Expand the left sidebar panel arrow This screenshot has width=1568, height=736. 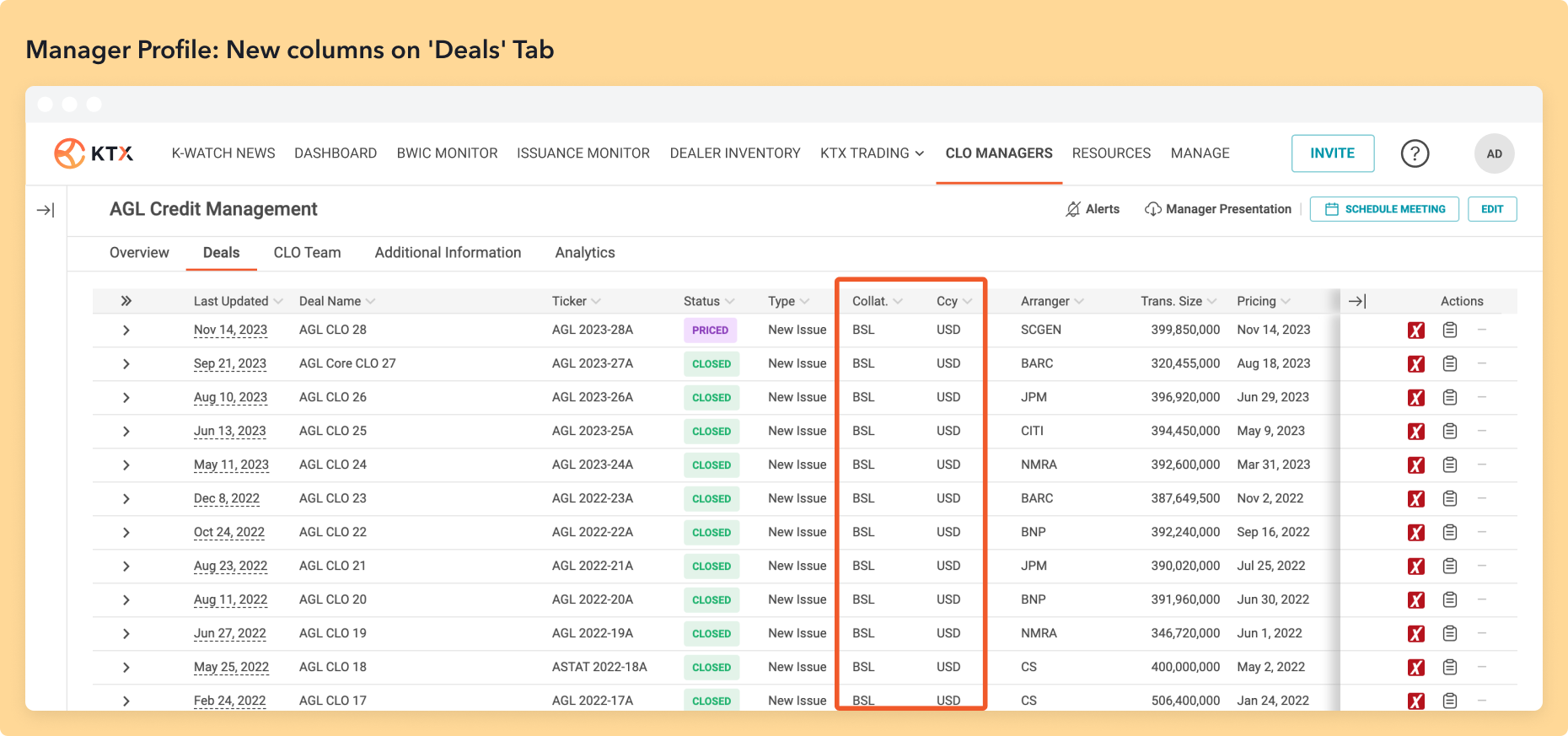pyautogui.click(x=46, y=210)
